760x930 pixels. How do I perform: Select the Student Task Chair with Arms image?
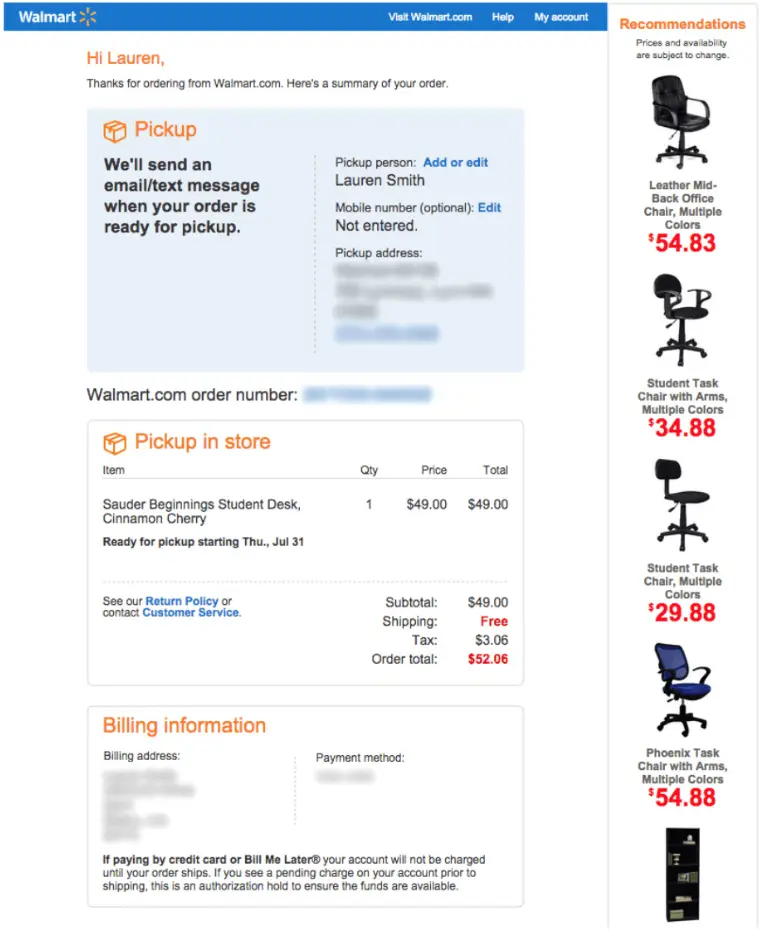[x=681, y=318]
